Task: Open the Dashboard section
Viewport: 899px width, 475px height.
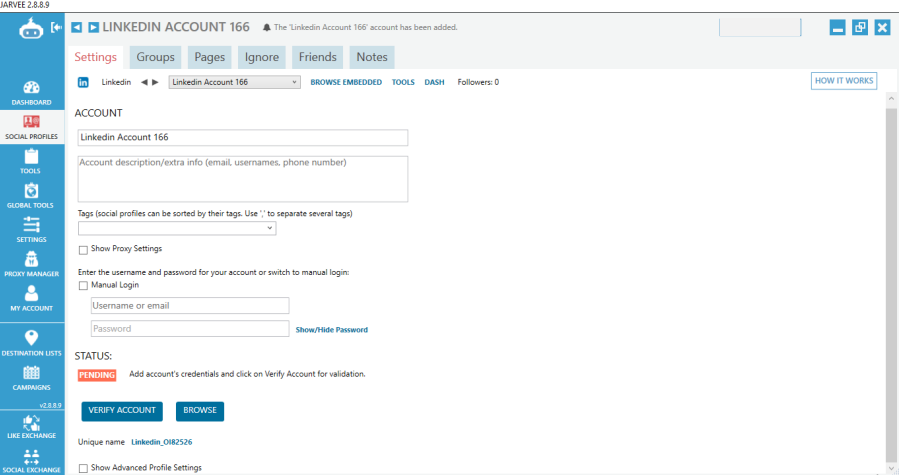Action: pyautogui.click(x=32, y=93)
